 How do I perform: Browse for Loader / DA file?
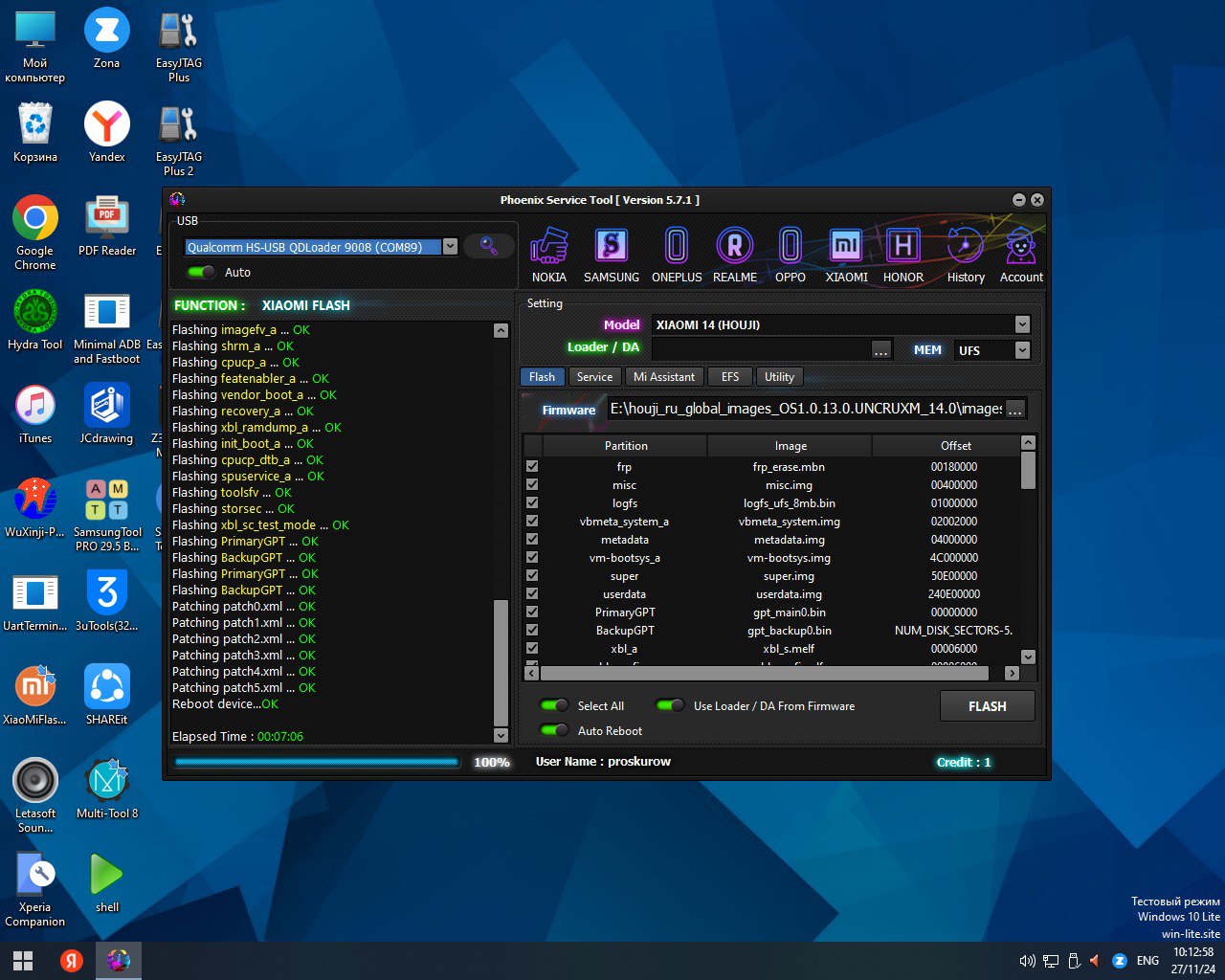coord(881,350)
